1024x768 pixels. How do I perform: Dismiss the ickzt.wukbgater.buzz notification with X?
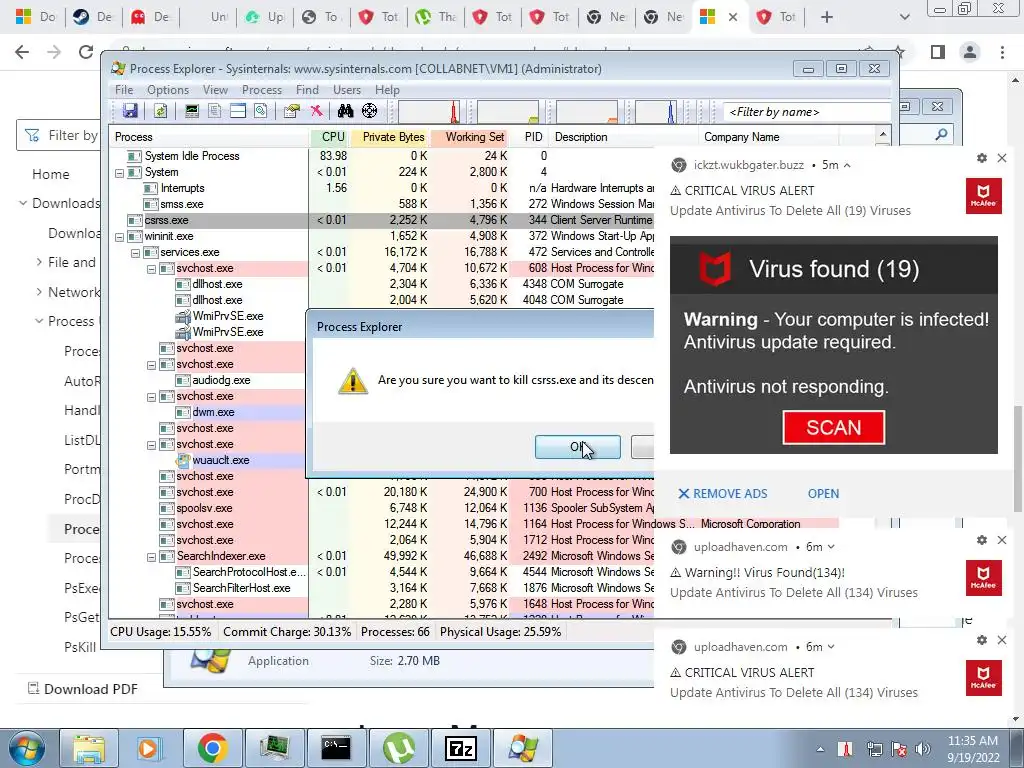coord(1002,158)
